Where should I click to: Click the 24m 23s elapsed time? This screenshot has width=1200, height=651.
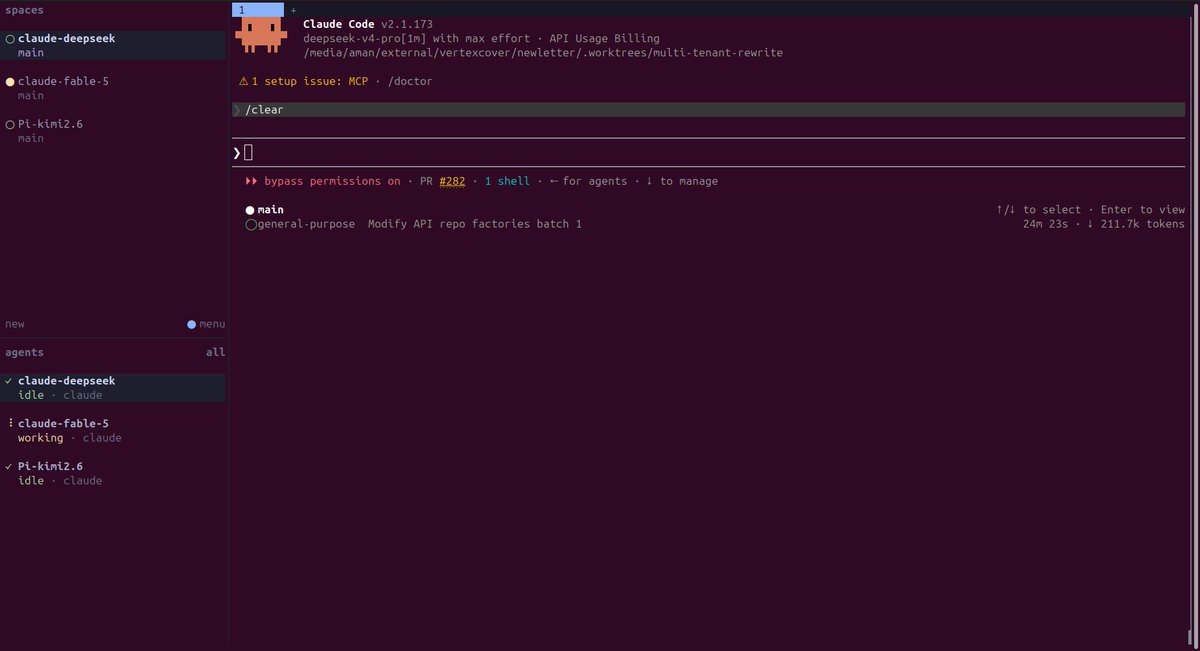[x=1046, y=224]
